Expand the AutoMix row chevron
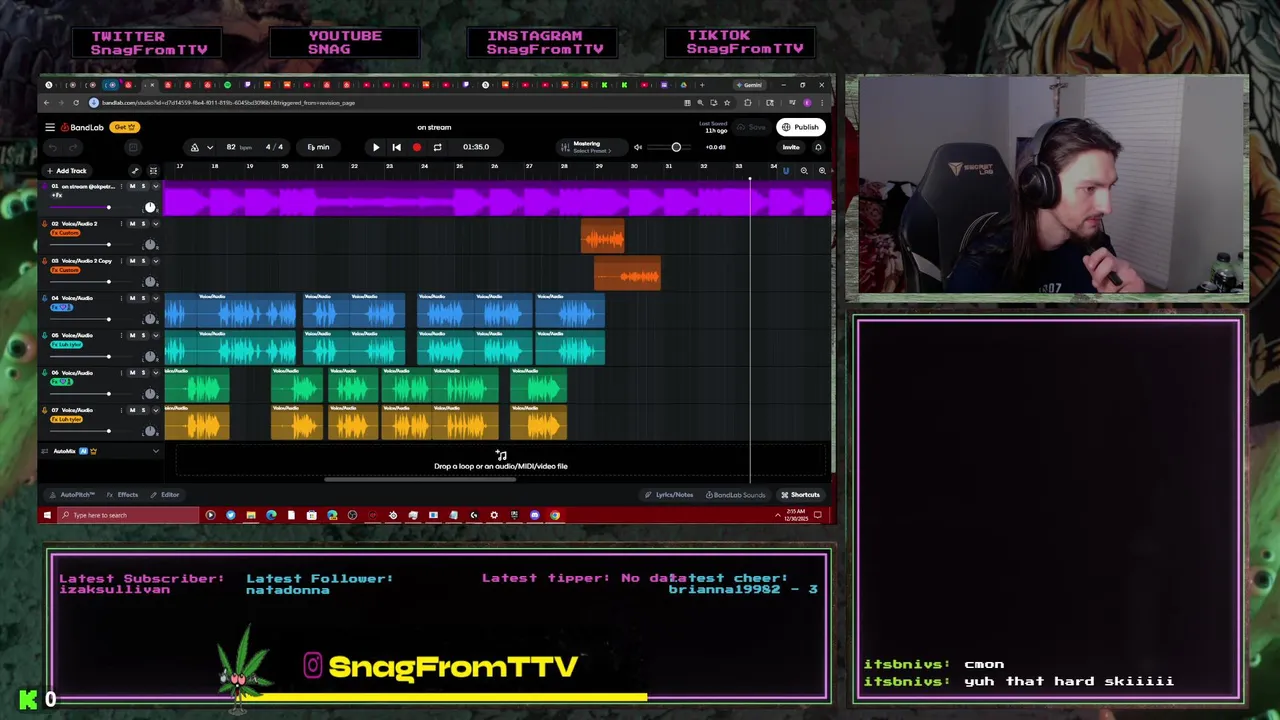Image resolution: width=1280 pixels, height=720 pixels. [156, 451]
